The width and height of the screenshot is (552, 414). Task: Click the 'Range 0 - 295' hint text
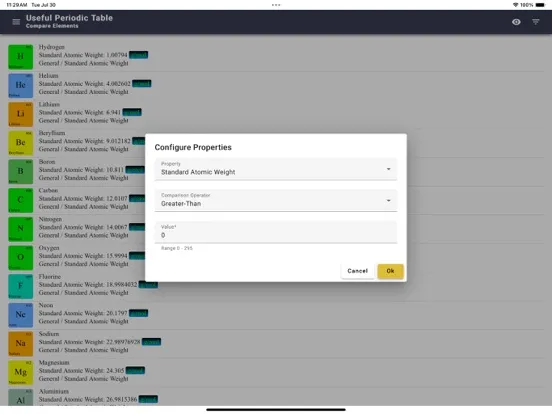177,248
